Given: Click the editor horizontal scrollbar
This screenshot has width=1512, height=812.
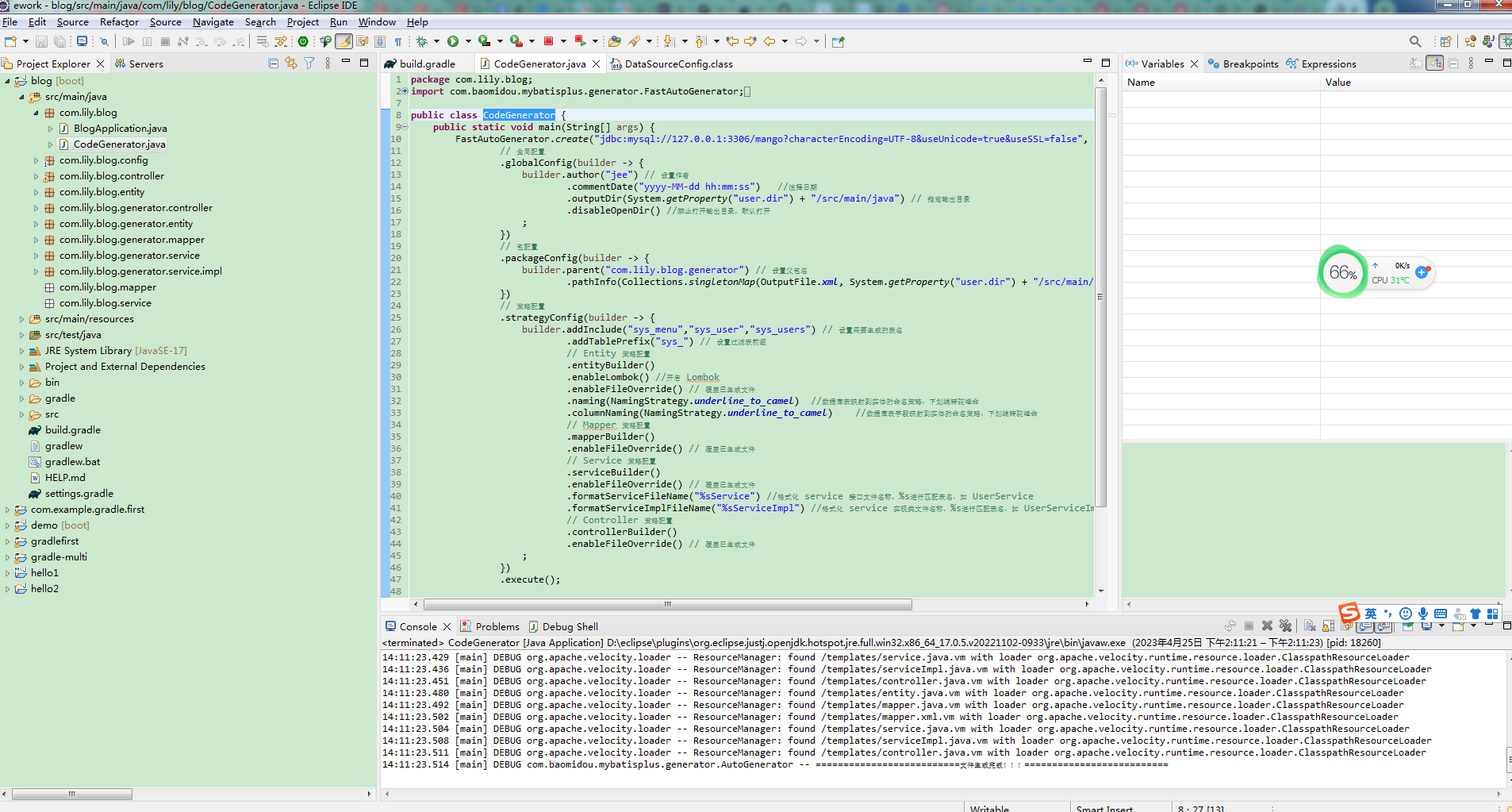Looking at the screenshot, I should (x=668, y=604).
